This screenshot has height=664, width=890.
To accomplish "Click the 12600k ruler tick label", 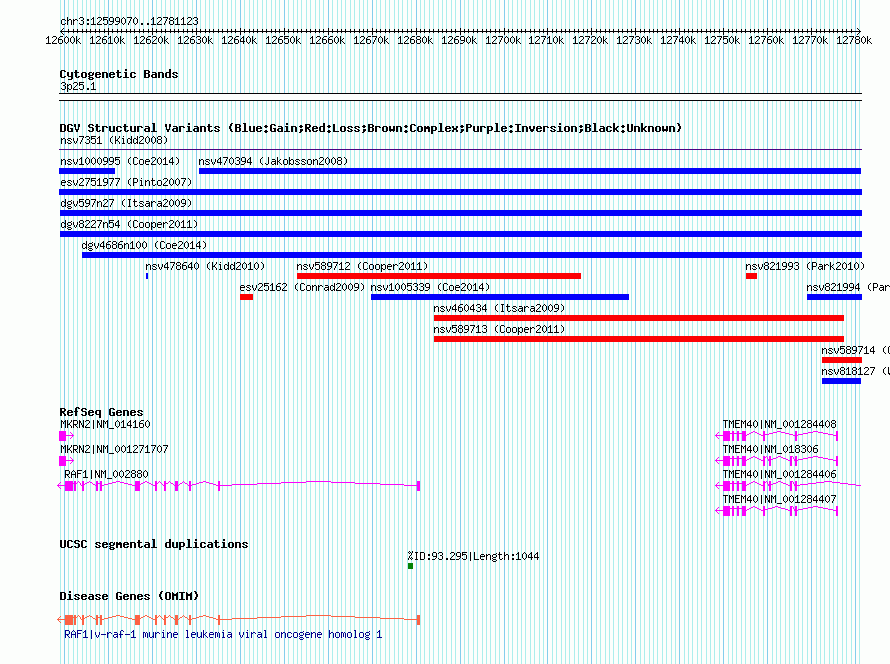I will (63, 40).
